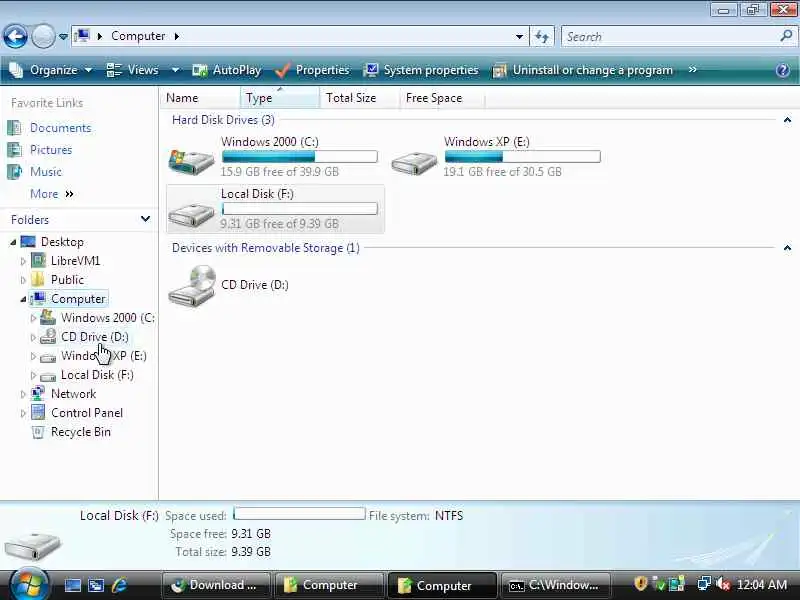800x600 pixels.
Task: Click the greyed Forward navigation button
Action: click(43, 36)
